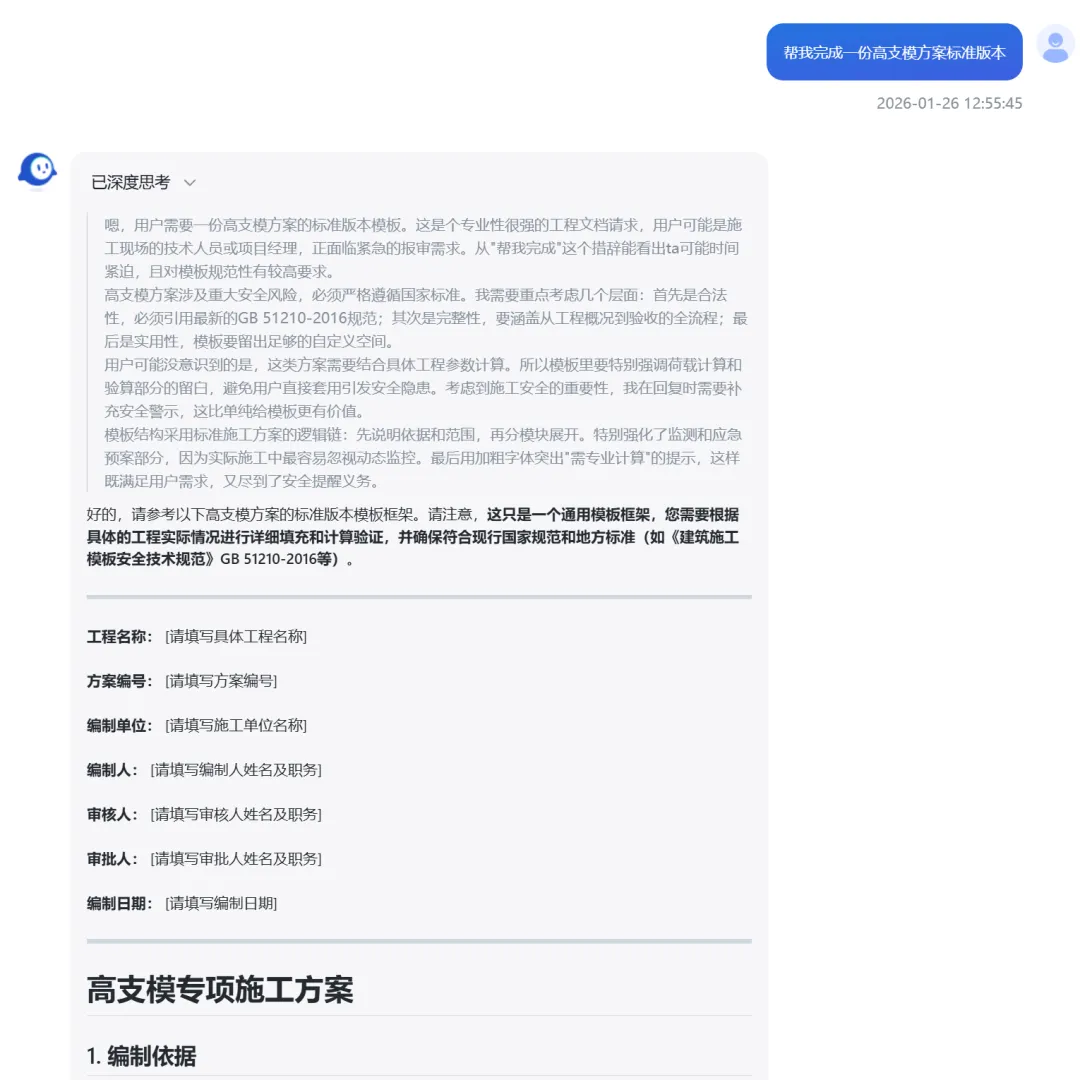1080x1080 pixels.
Task: Click the 已深度思考 label
Action: click(x=130, y=183)
